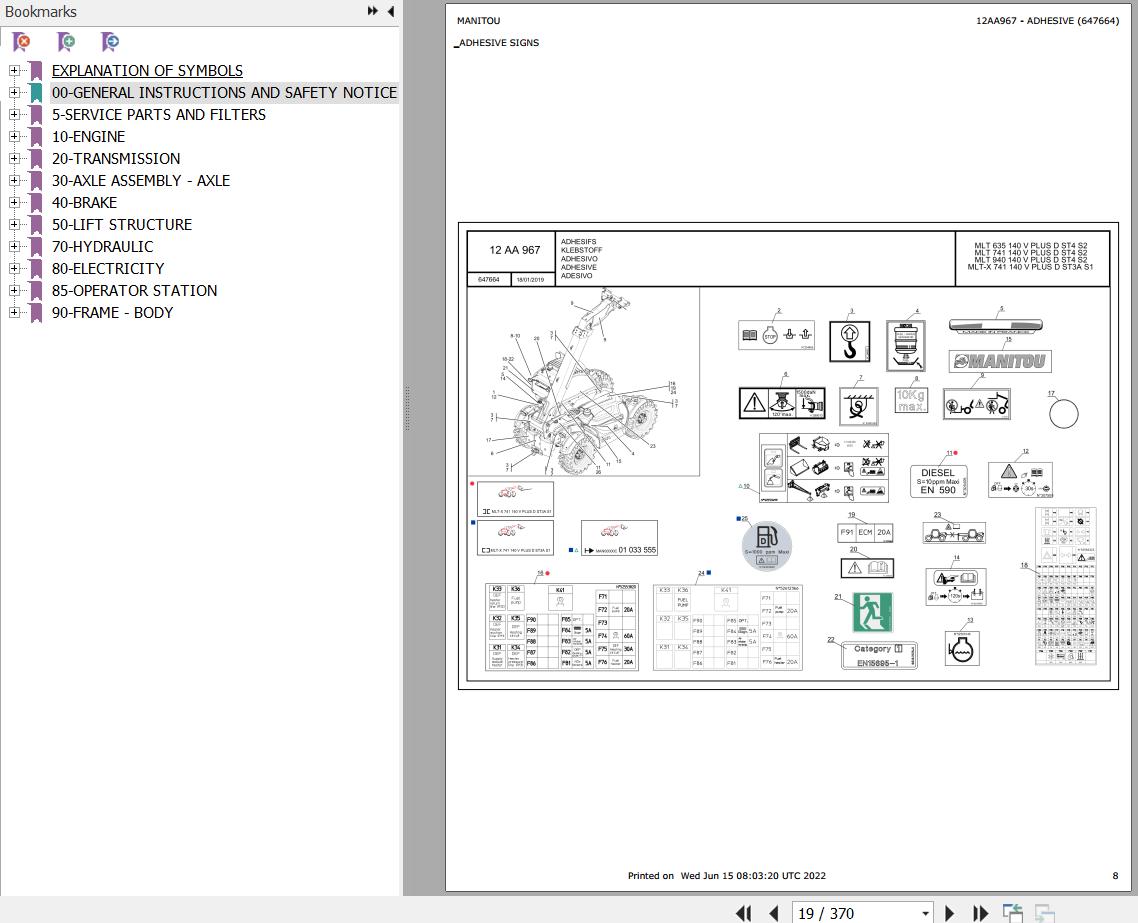
Task: Go to the previous page
Action: point(774,913)
